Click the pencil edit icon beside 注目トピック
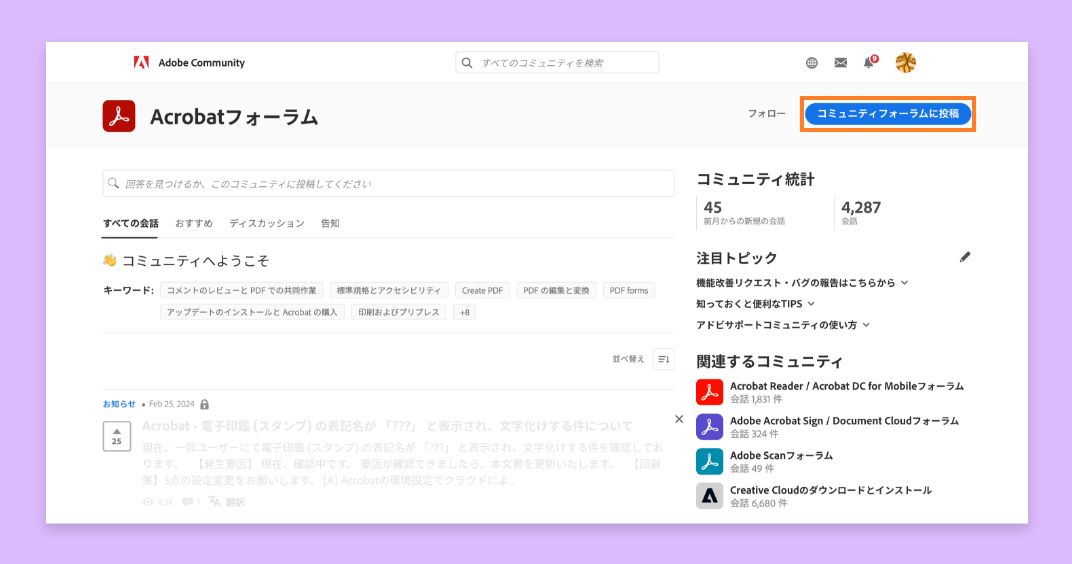 [965, 257]
